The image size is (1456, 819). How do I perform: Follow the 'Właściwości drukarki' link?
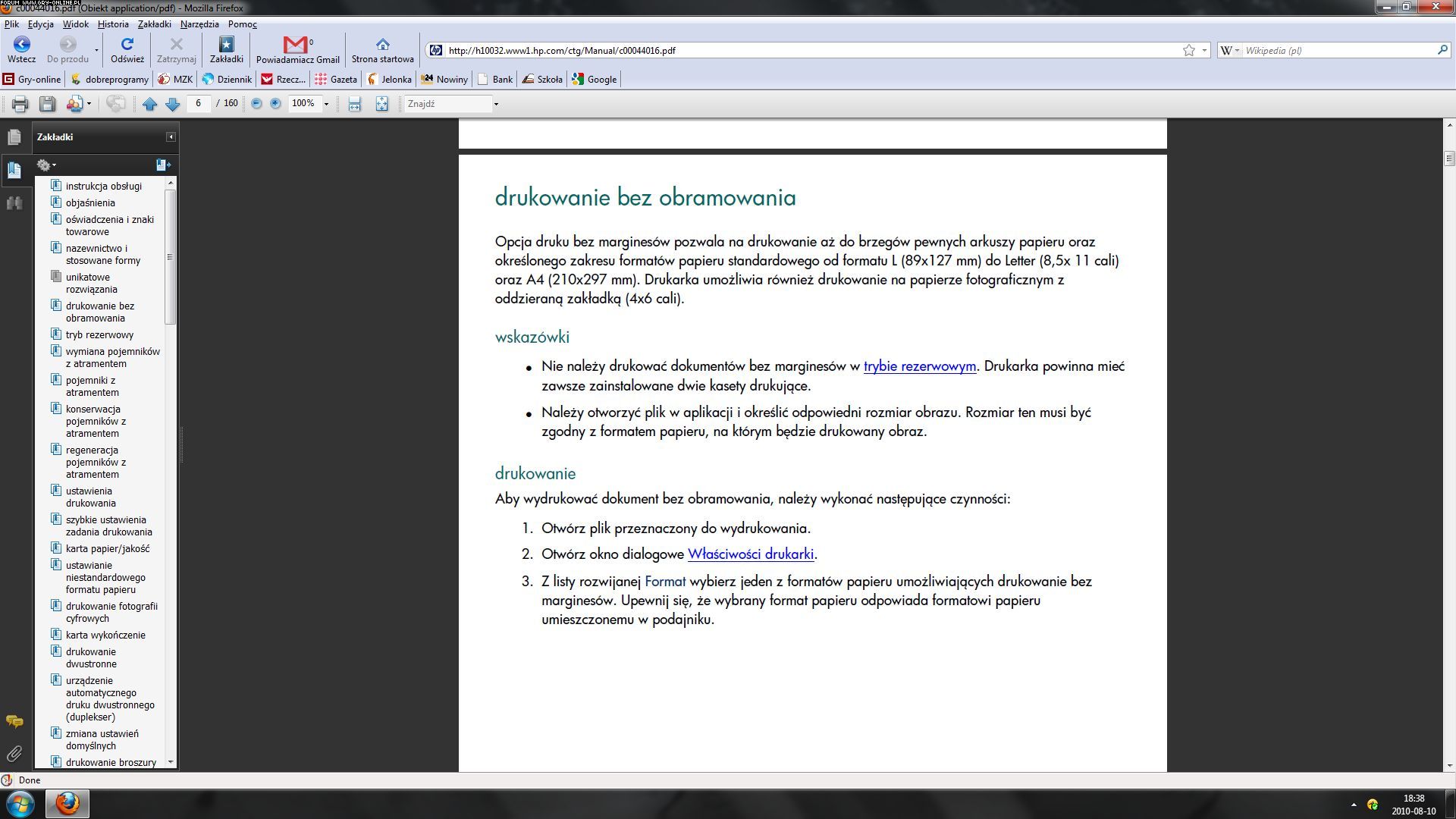point(750,554)
